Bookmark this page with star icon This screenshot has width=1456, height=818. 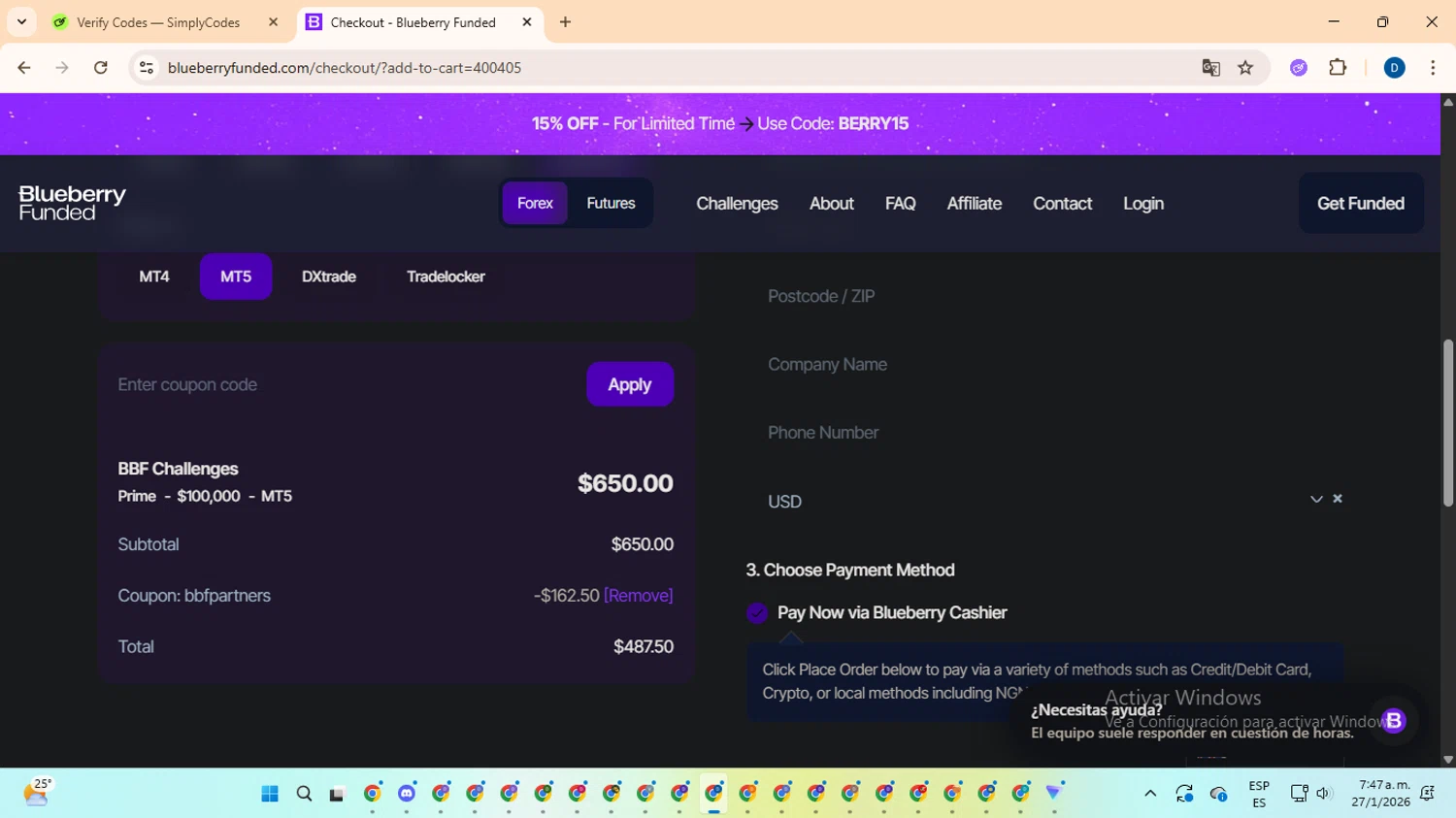pos(1245,68)
